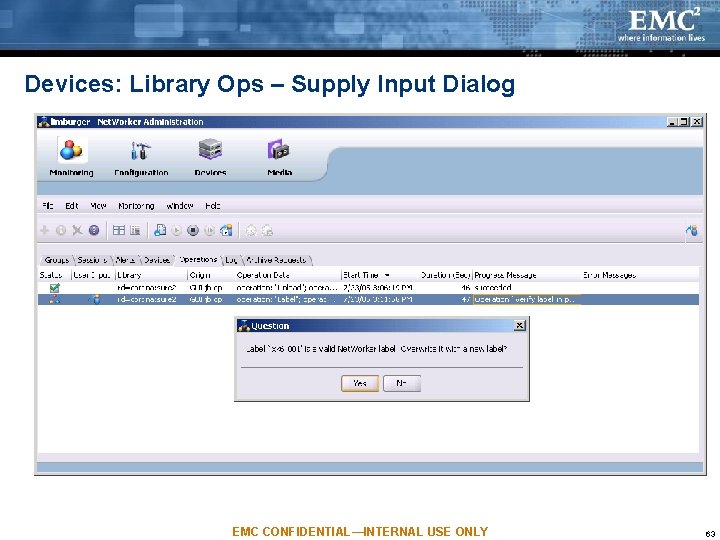Click the duration value 47 cell
Viewport: 720px width, 540px height.
point(445,299)
